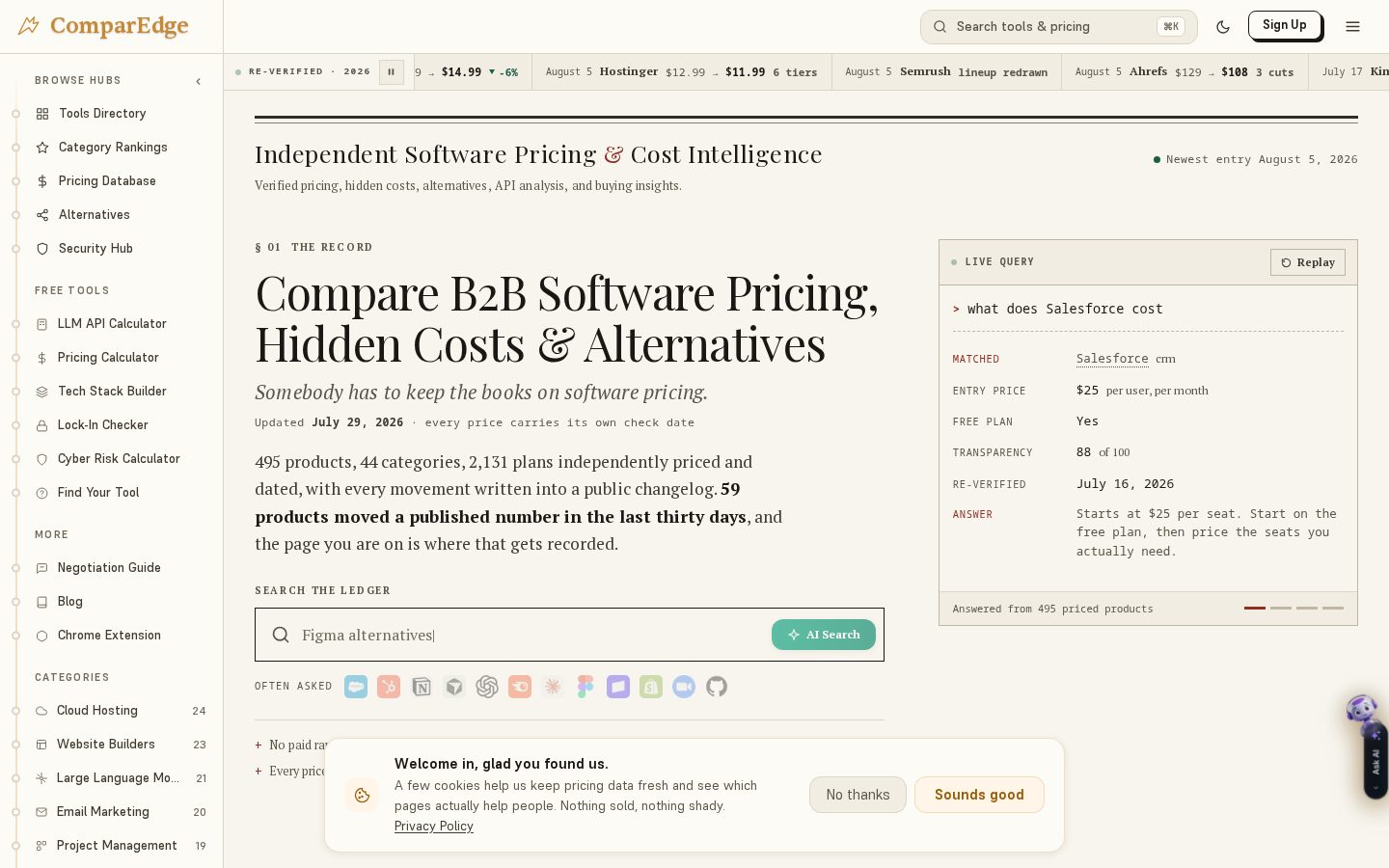Click the ⌘K shortcut badge in search
The image size is (1389, 868).
pos(1171,27)
